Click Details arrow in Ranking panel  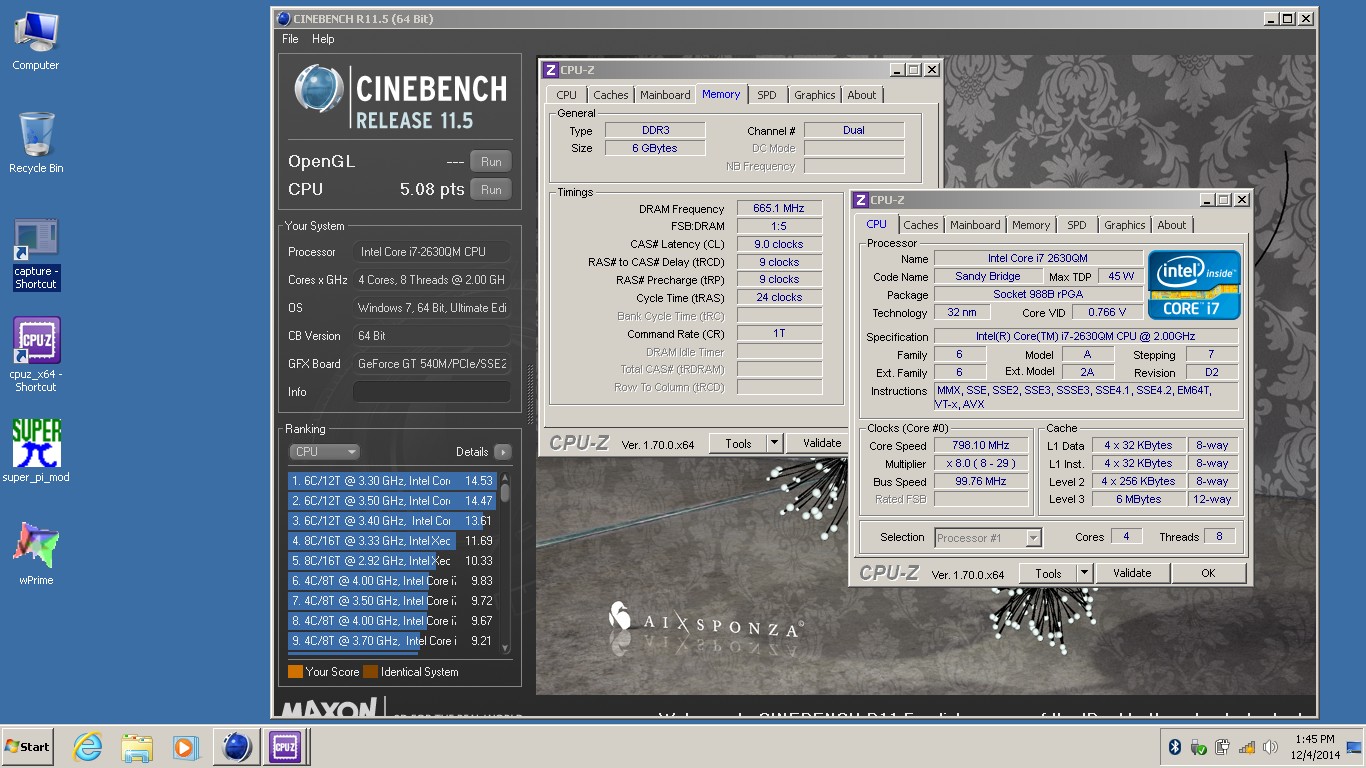(x=502, y=452)
